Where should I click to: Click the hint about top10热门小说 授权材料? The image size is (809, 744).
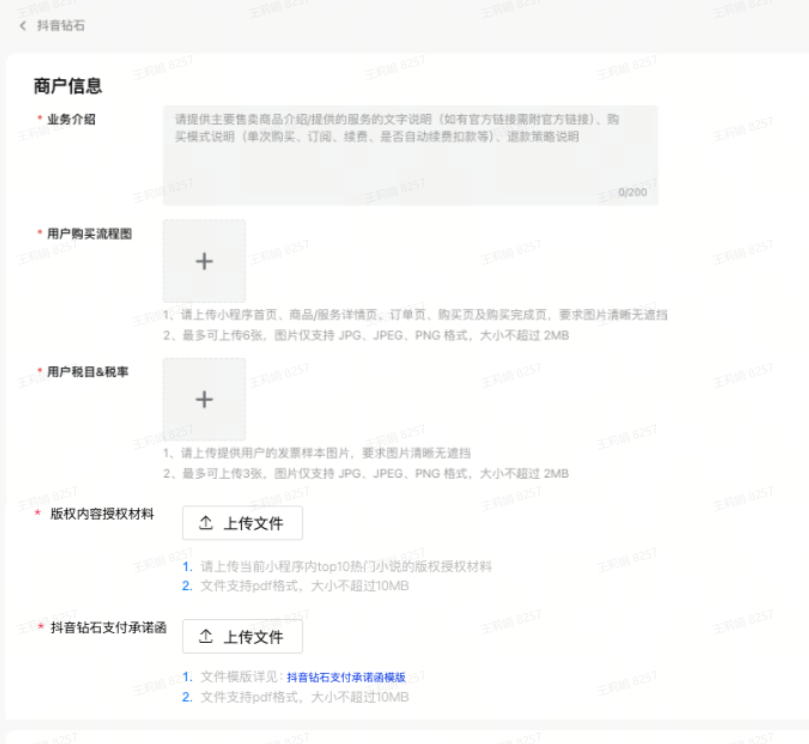(346, 566)
